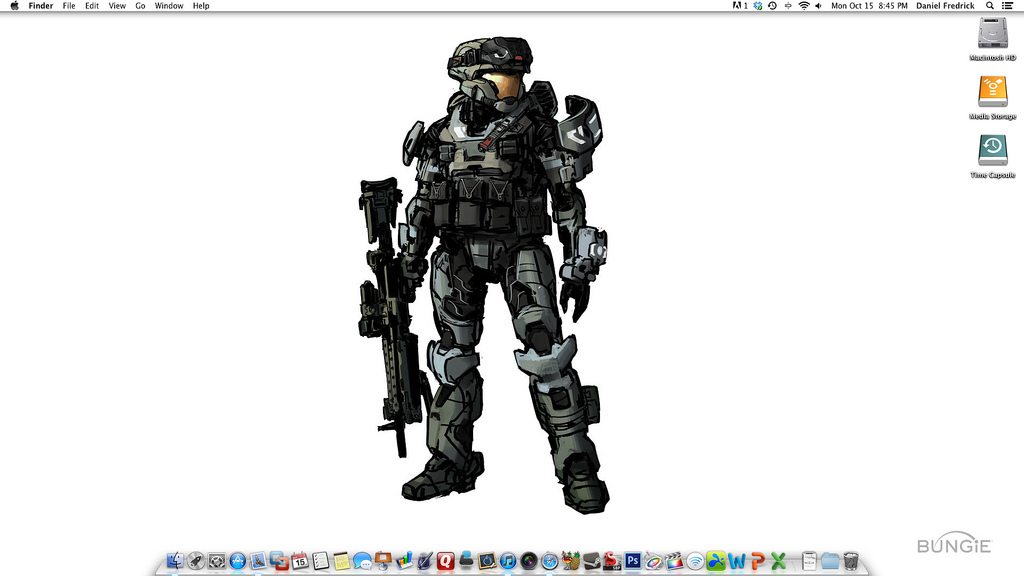The width and height of the screenshot is (1024, 576).
Task: Select Media Storage desktop drive
Action: point(993,98)
